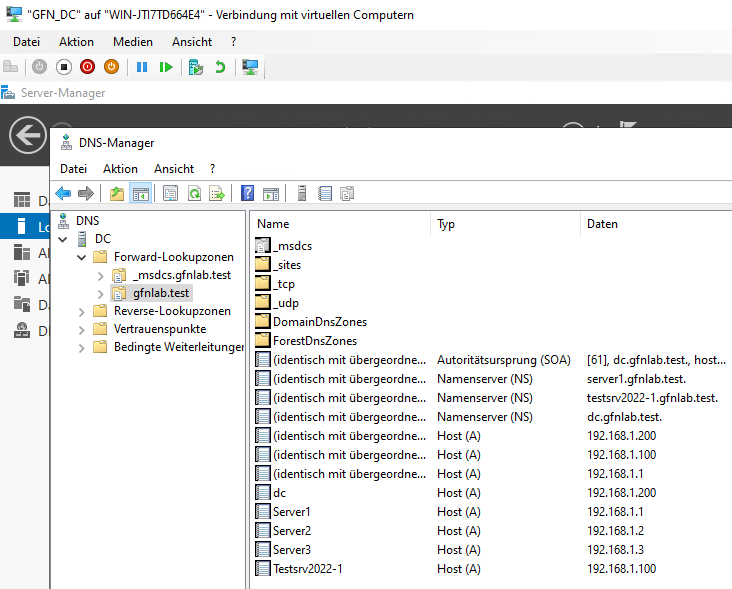The height and width of the screenshot is (589, 732).
Task: Revert the virtual machine using undo arrow
Action: [x=220, y=67]
